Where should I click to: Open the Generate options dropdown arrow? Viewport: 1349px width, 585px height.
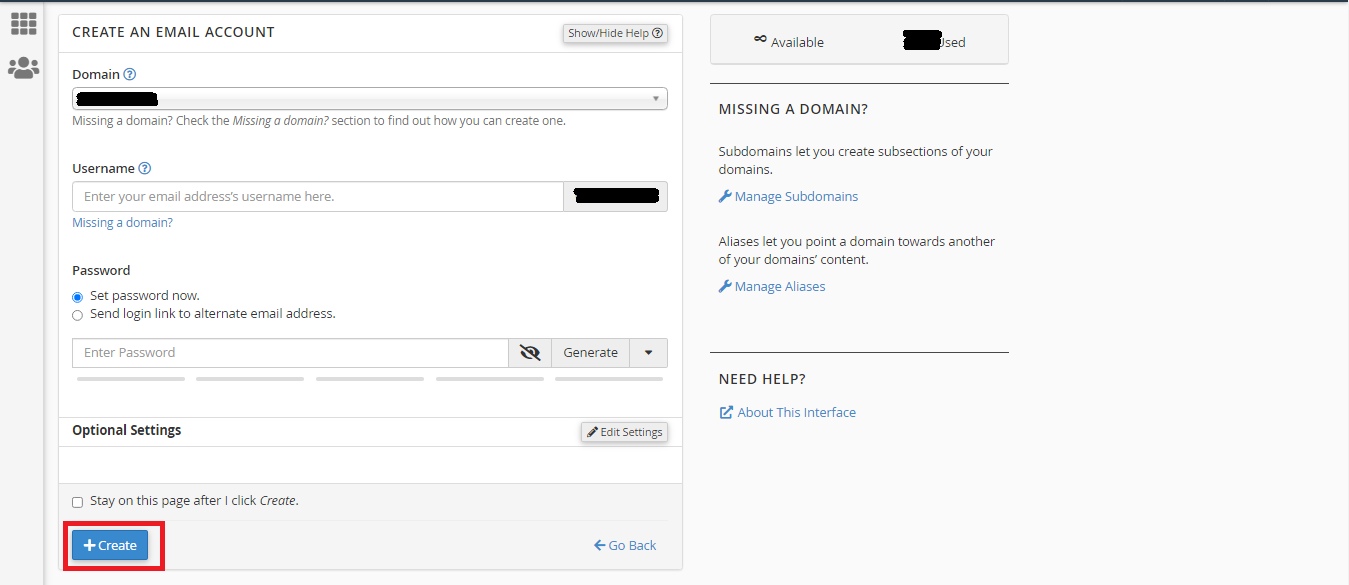click(x=649, y=353)
